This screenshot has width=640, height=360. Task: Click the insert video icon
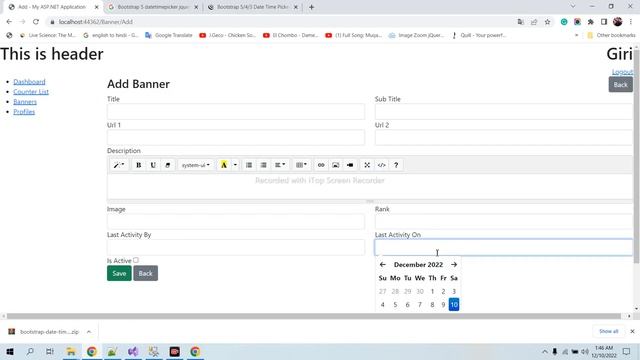tap(350, 165)
